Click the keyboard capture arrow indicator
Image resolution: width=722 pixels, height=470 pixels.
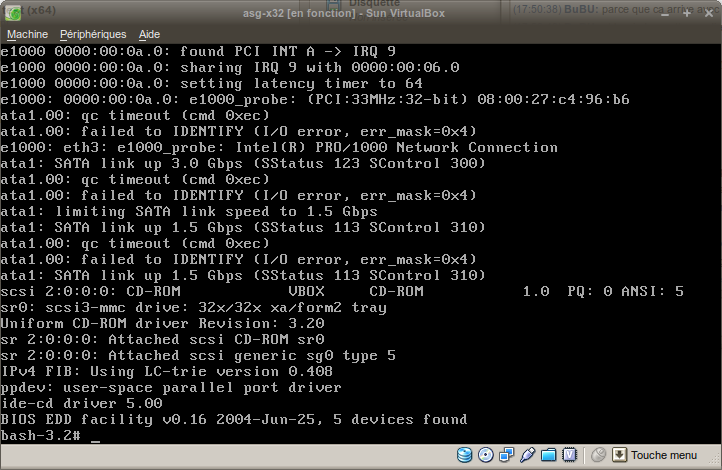(x=619, y=455)
